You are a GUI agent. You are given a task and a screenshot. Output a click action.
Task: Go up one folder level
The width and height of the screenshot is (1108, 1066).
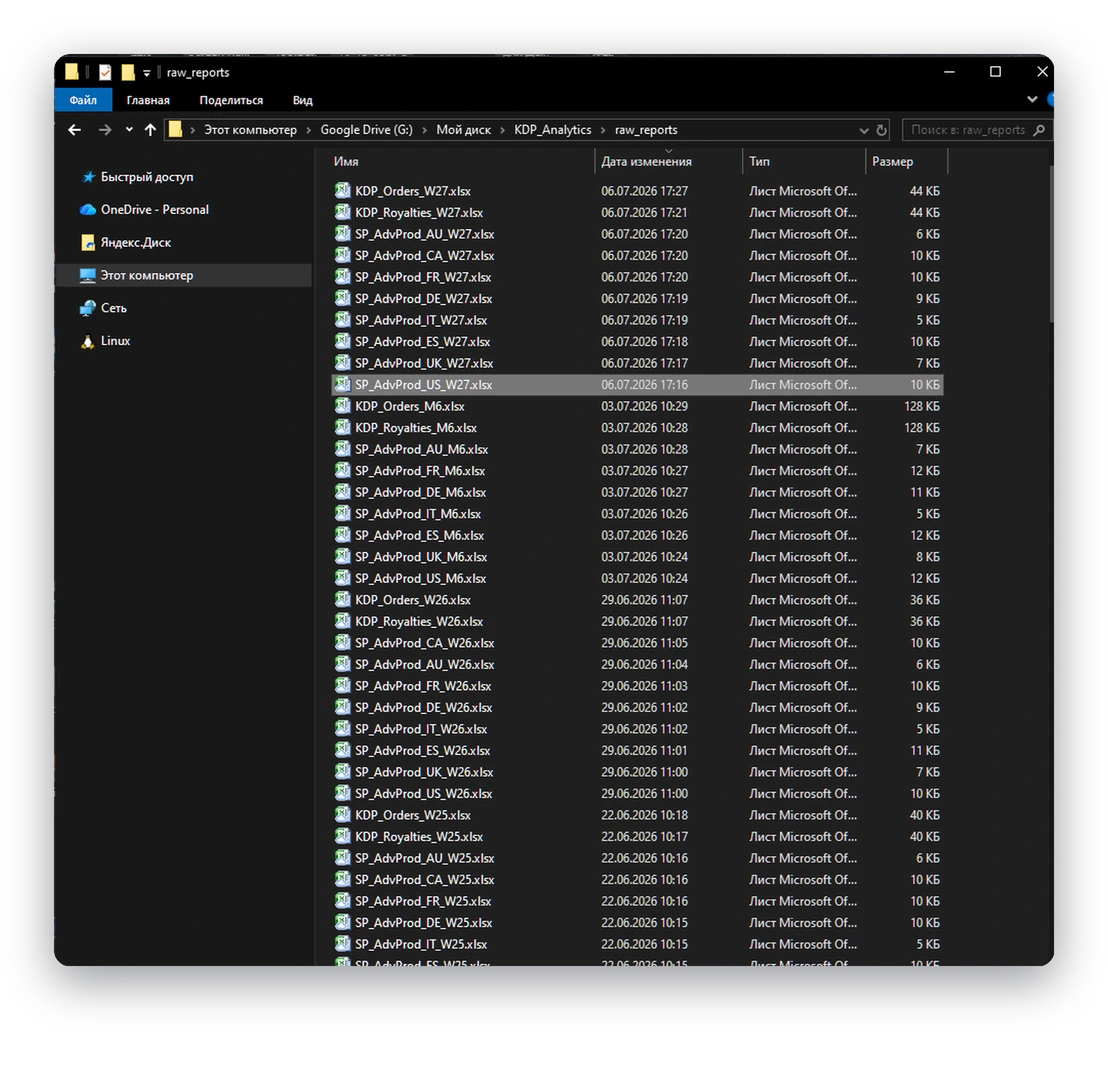pos(150,130)
